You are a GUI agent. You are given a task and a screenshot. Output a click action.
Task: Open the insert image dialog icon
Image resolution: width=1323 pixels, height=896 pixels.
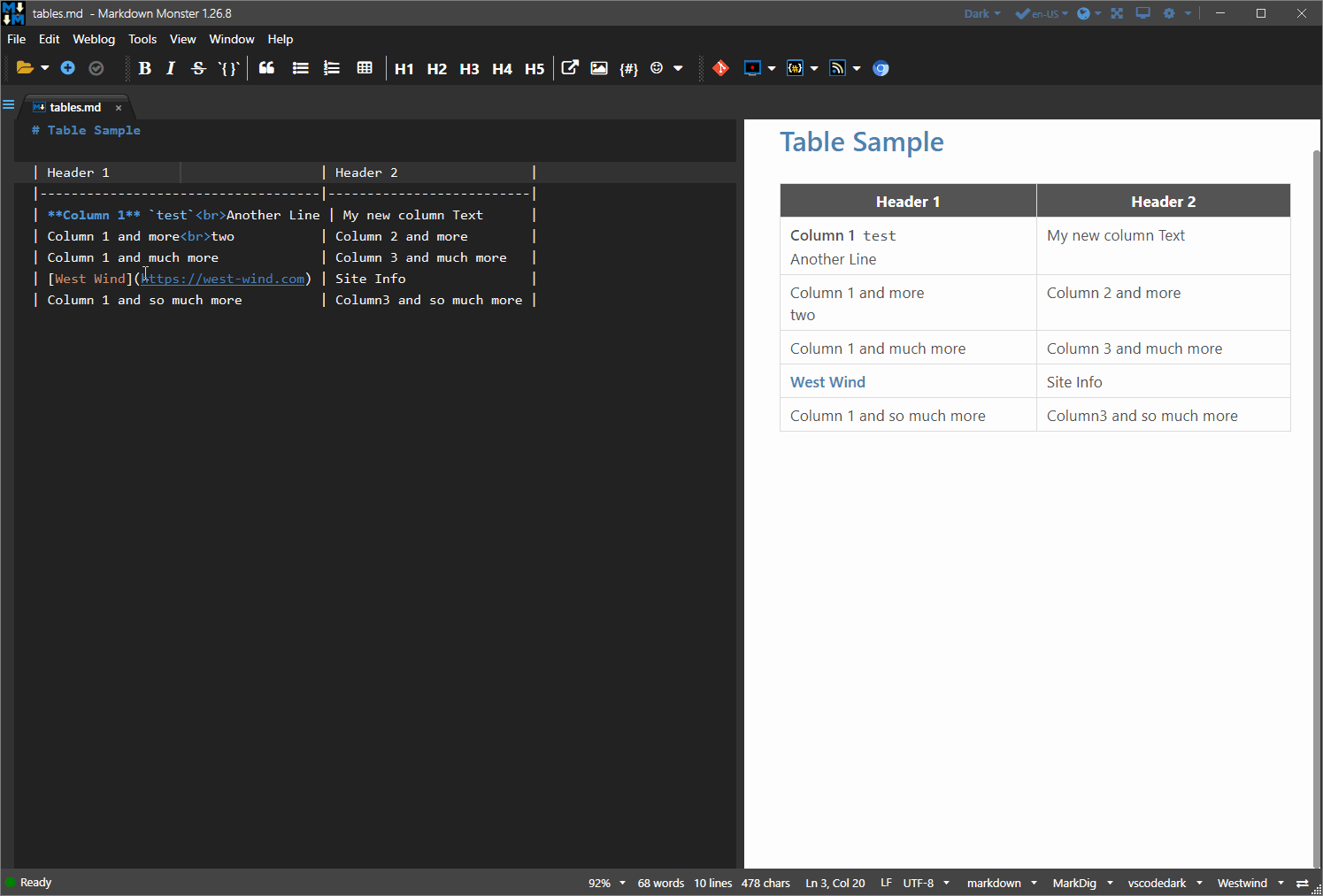tap(599, 68)
